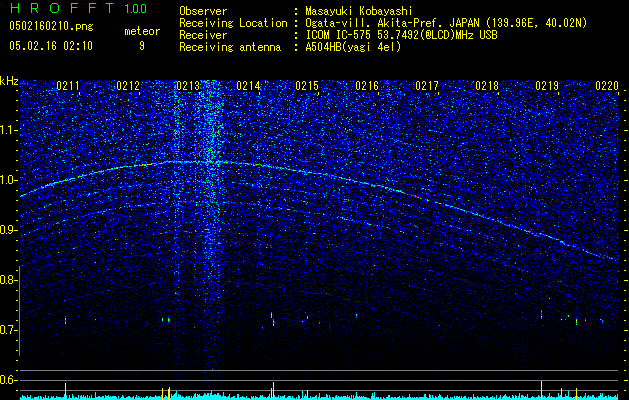The height and width of the screenshot is (400, 629).
Task: Click the file name 0502160210.png
Action: pyautogui.click(x=51, y=26)
